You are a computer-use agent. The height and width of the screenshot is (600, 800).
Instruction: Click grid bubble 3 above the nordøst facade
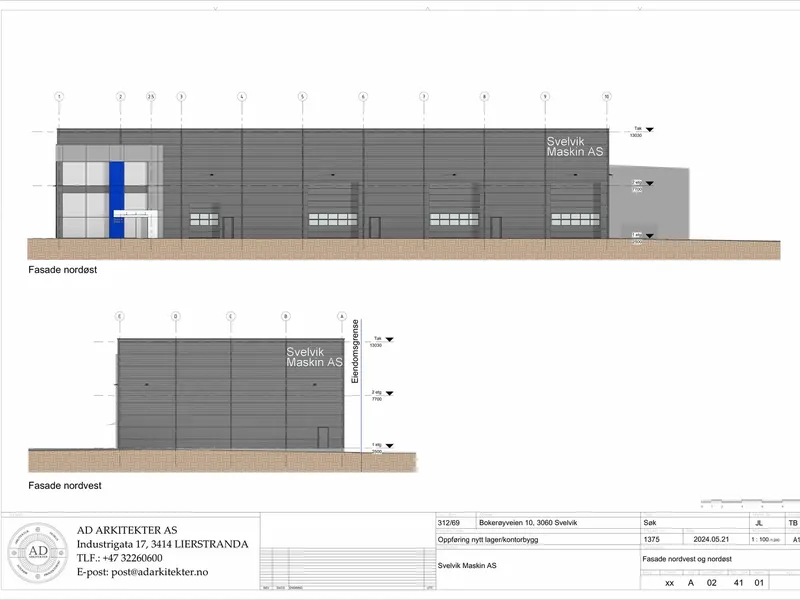pos(181,96)
